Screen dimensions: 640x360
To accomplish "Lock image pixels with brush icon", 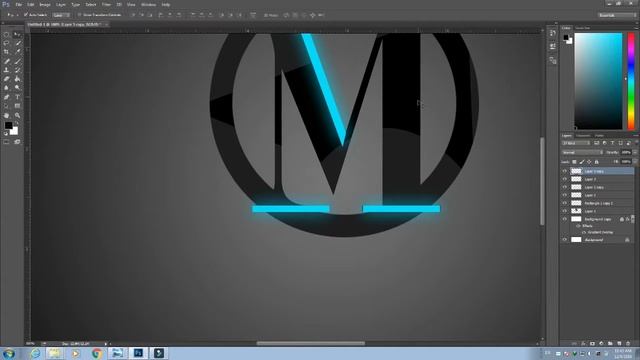I will click(582, 162).
